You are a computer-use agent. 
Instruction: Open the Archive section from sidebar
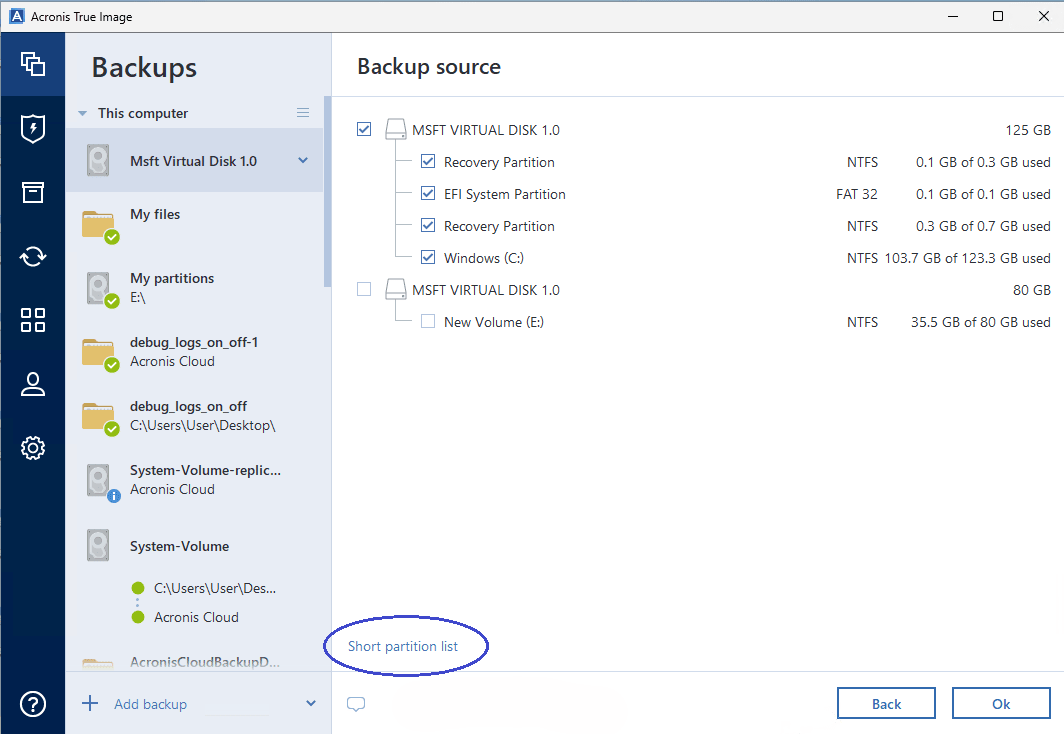click(x=32, y=192)
